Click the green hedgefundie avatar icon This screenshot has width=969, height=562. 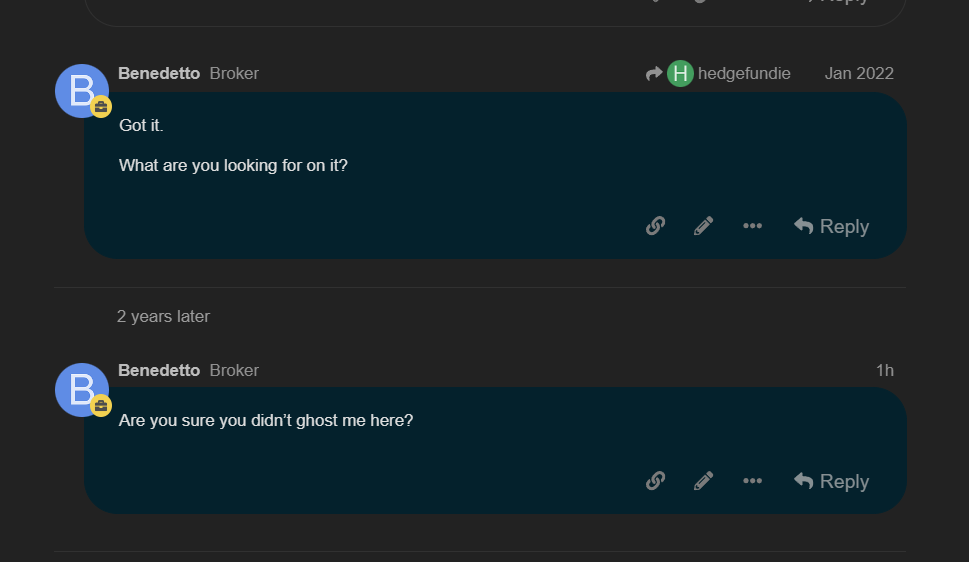[x=680, y=74]
